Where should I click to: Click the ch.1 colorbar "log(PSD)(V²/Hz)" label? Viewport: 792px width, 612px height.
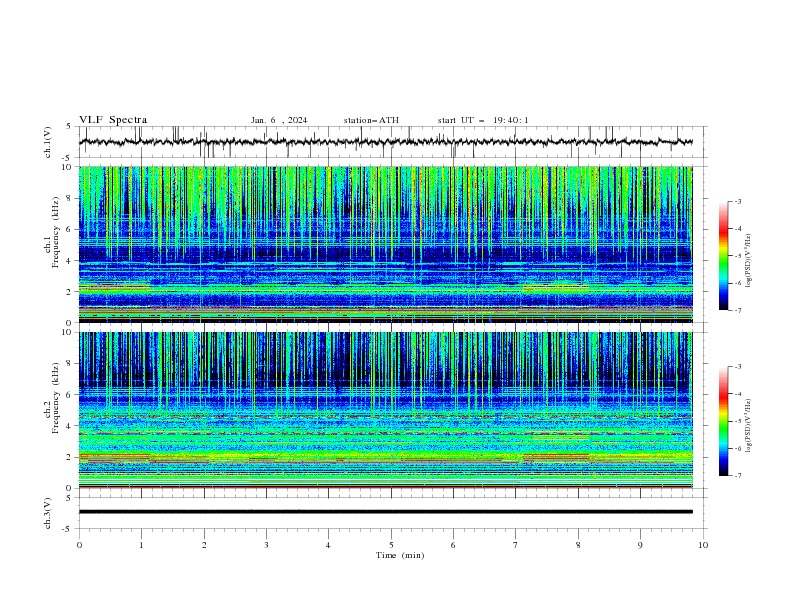pos(749,261)
